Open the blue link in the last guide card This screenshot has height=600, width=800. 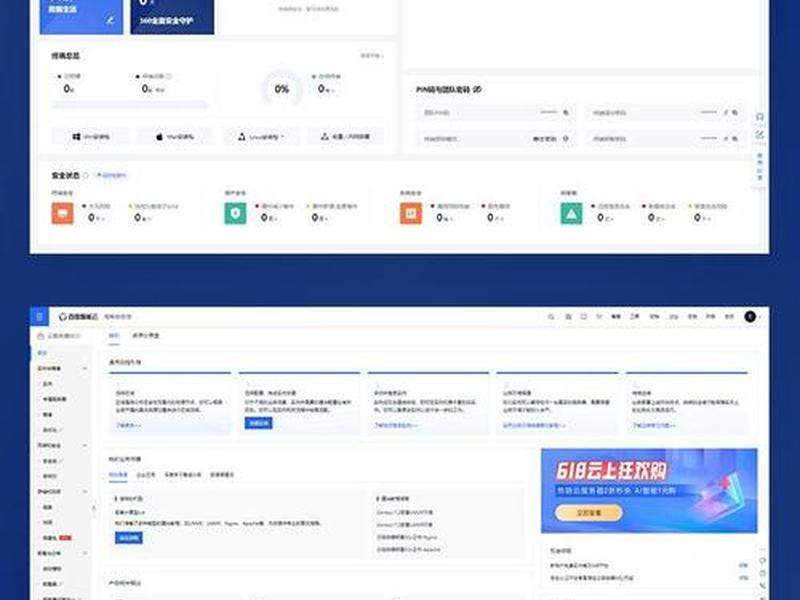tap(654, 425)
